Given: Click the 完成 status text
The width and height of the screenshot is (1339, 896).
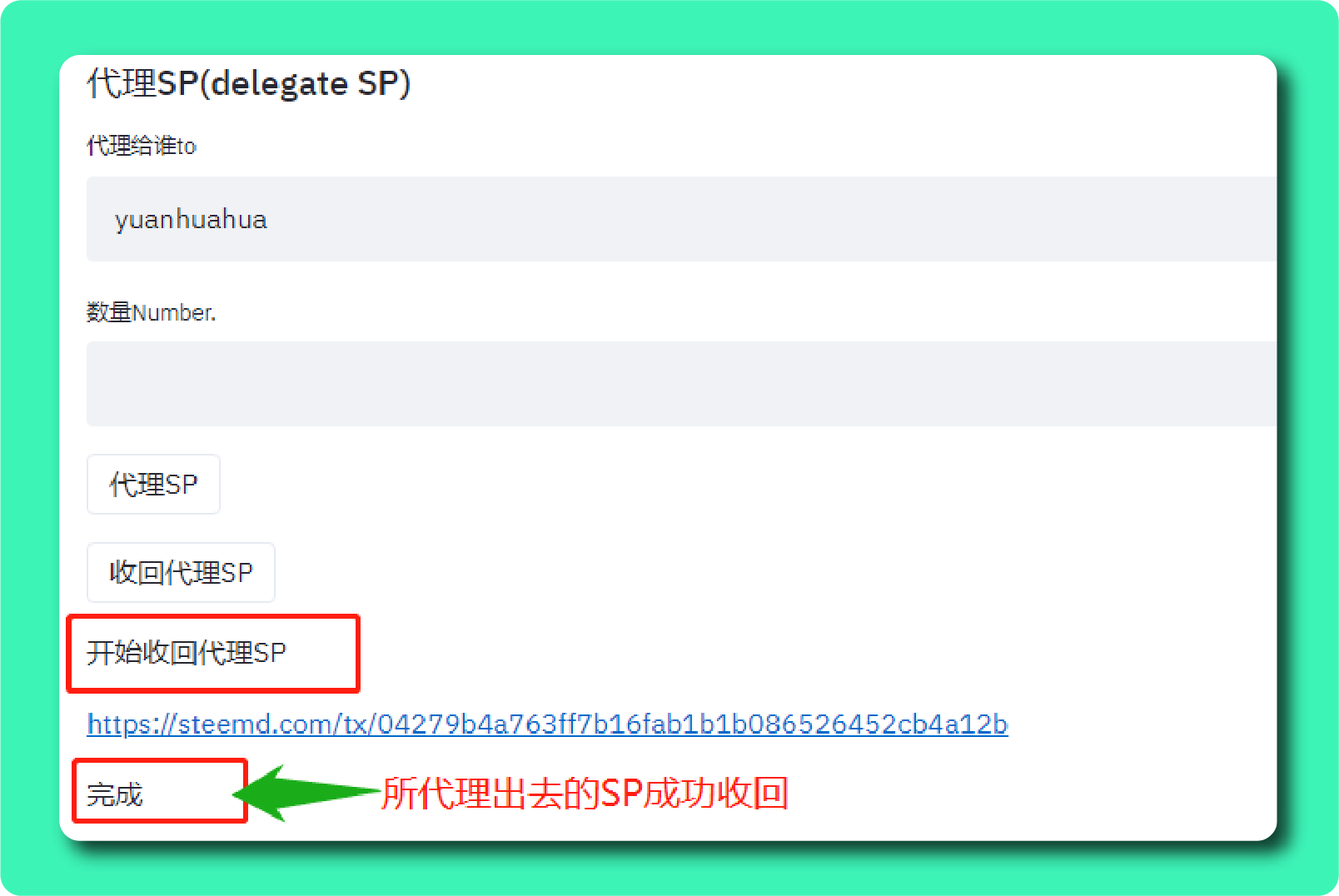Looking at the screenshot, I should coord(115,794).
